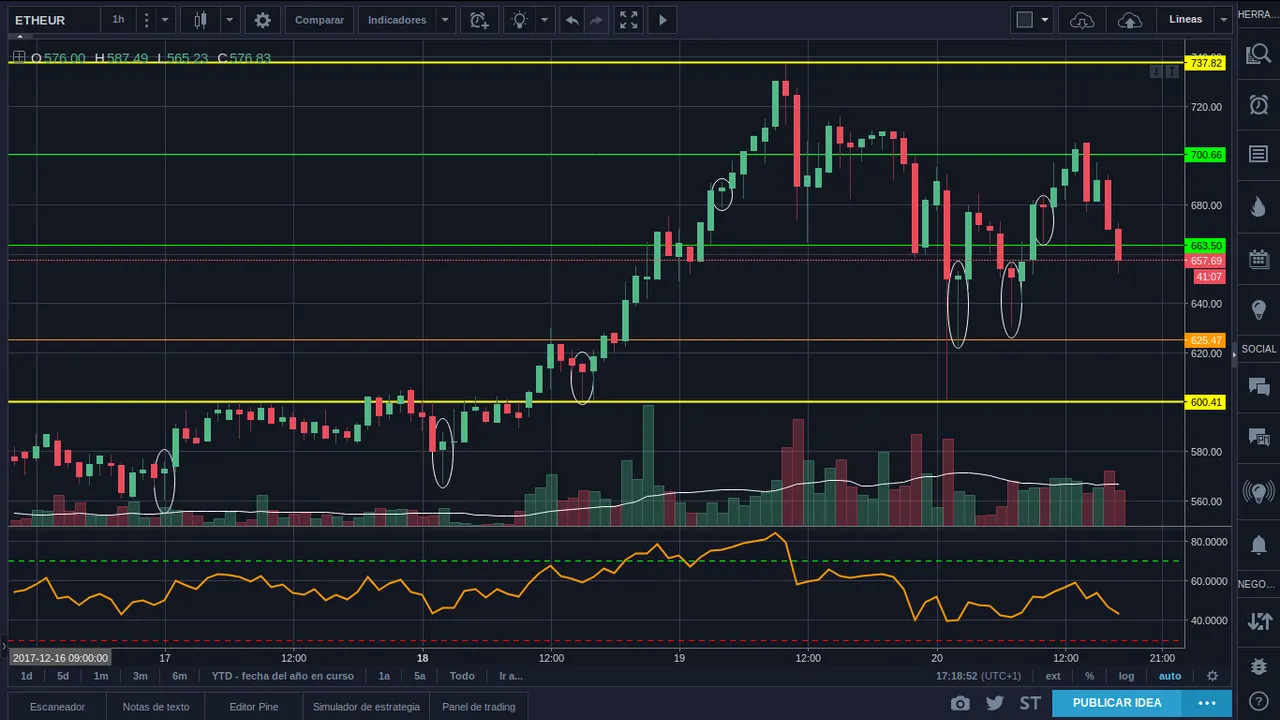This screenshot has height=720, width=1280.
Task: Collapse the left panel arrow at bottom-left
Action: 3,647
